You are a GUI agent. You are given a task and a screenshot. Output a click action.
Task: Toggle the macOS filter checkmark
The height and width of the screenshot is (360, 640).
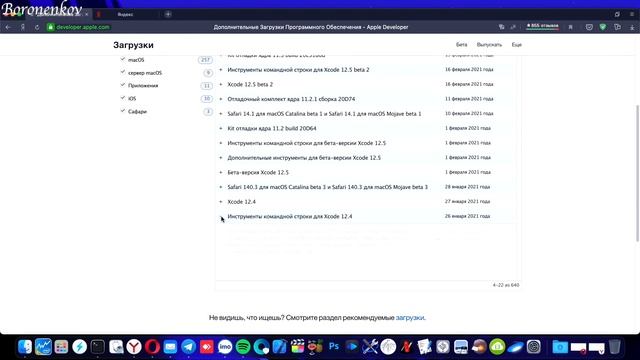(x=122, y=59)
